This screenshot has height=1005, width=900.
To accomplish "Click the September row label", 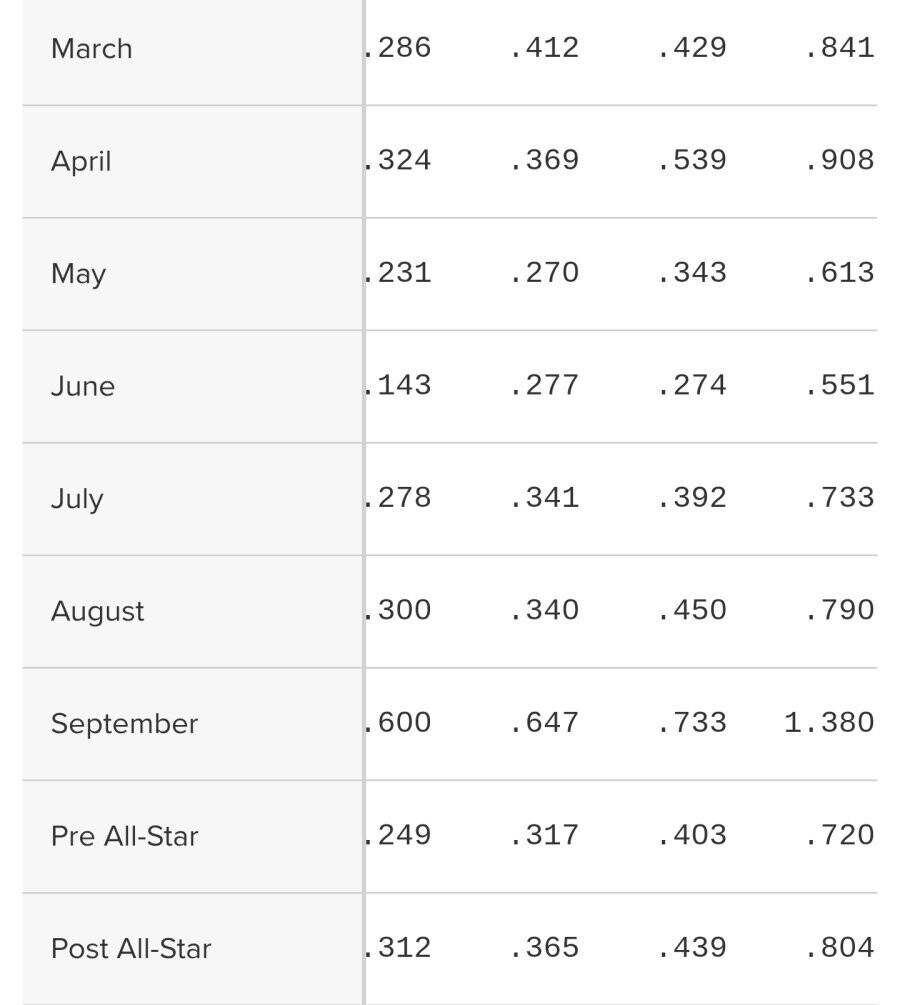I will click(x=124, y=724).
